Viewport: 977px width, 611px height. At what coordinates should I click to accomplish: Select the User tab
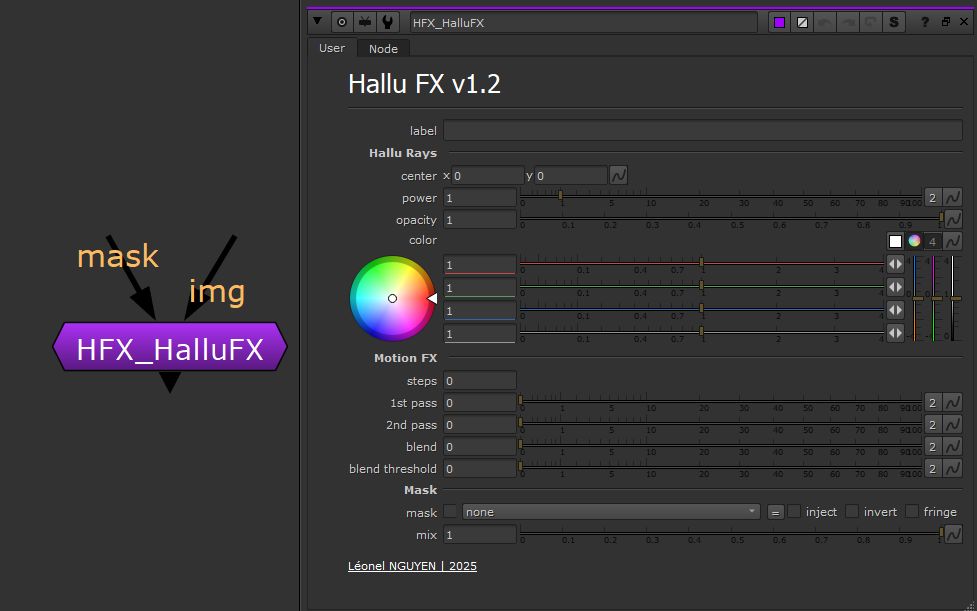332,48
